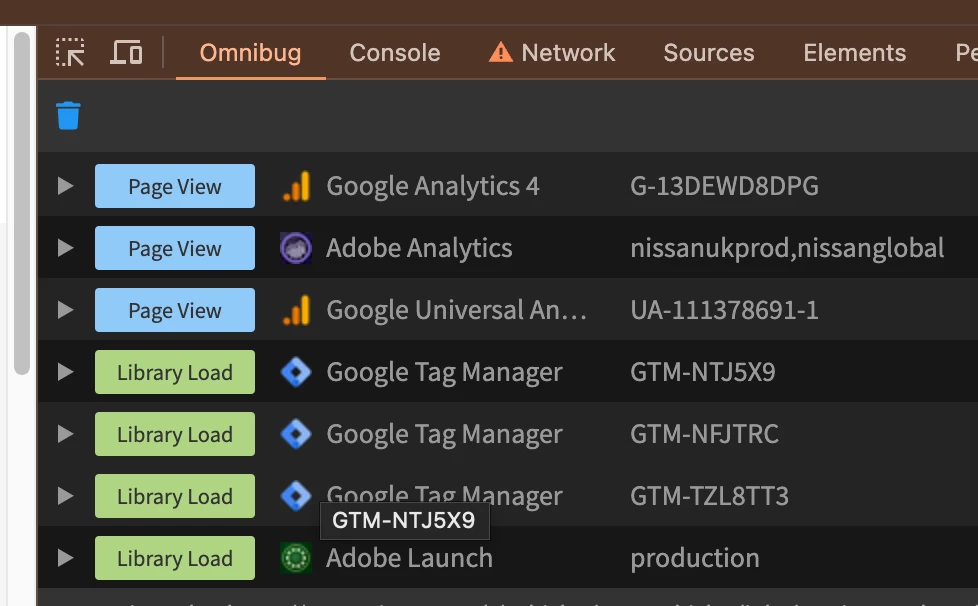This screenshot has width=978, height=606.
Task: Click the Google Analytics 4 provider name
Action: point(433,186)
